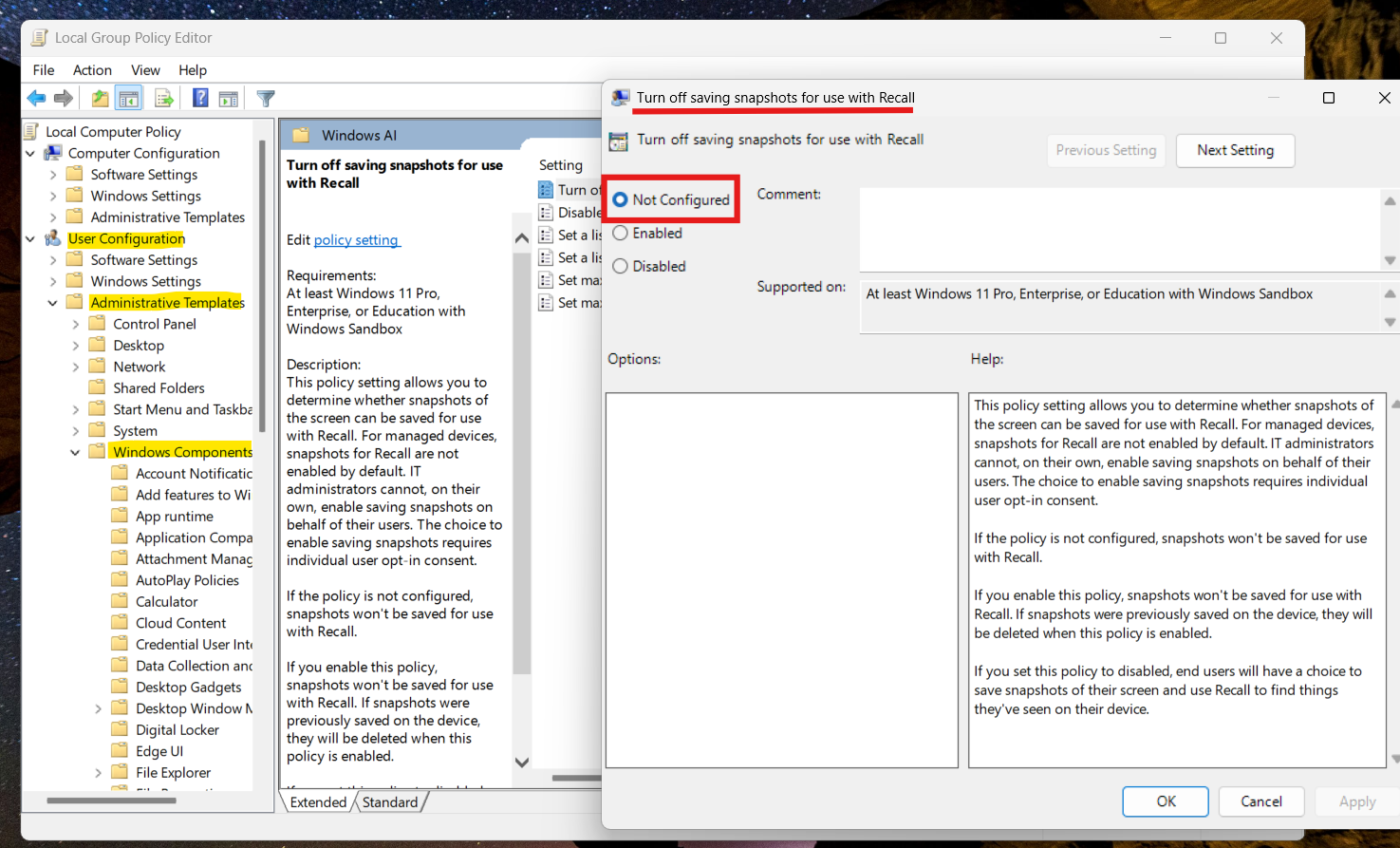Image resolution: width=1400 pixels, height=848 pixels.
Task: Click the Back navigation arrow icon
Action: (x=36, y=98)
